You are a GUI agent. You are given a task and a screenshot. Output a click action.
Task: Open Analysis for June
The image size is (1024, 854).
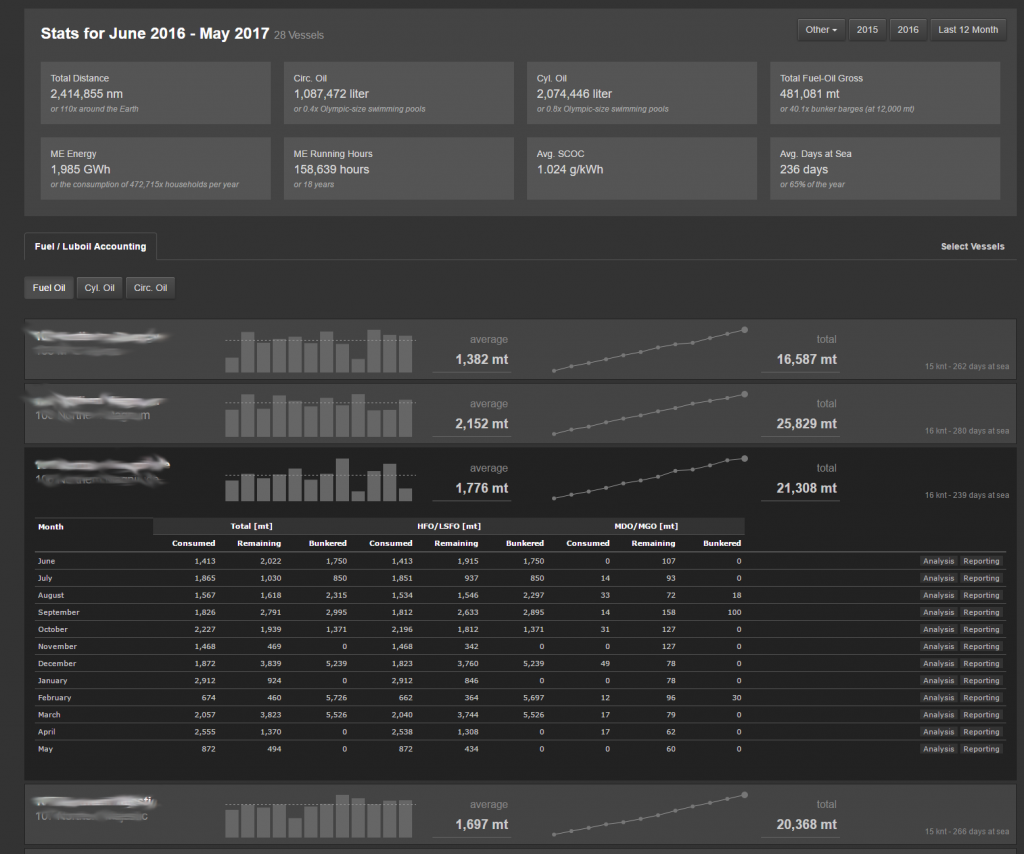coord(938,561)
